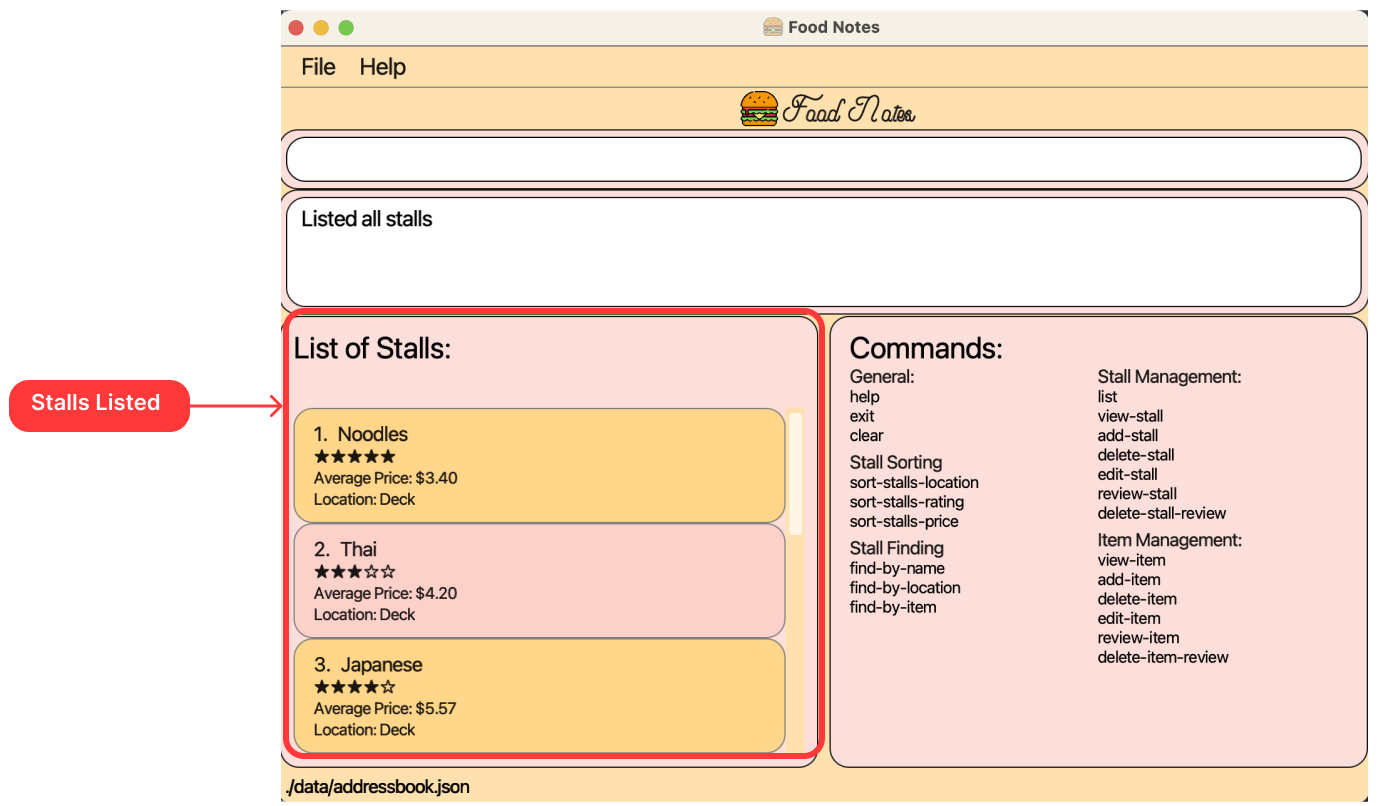Click 'find-by-location' command text
1382x806 pixels.
[905, 588]
